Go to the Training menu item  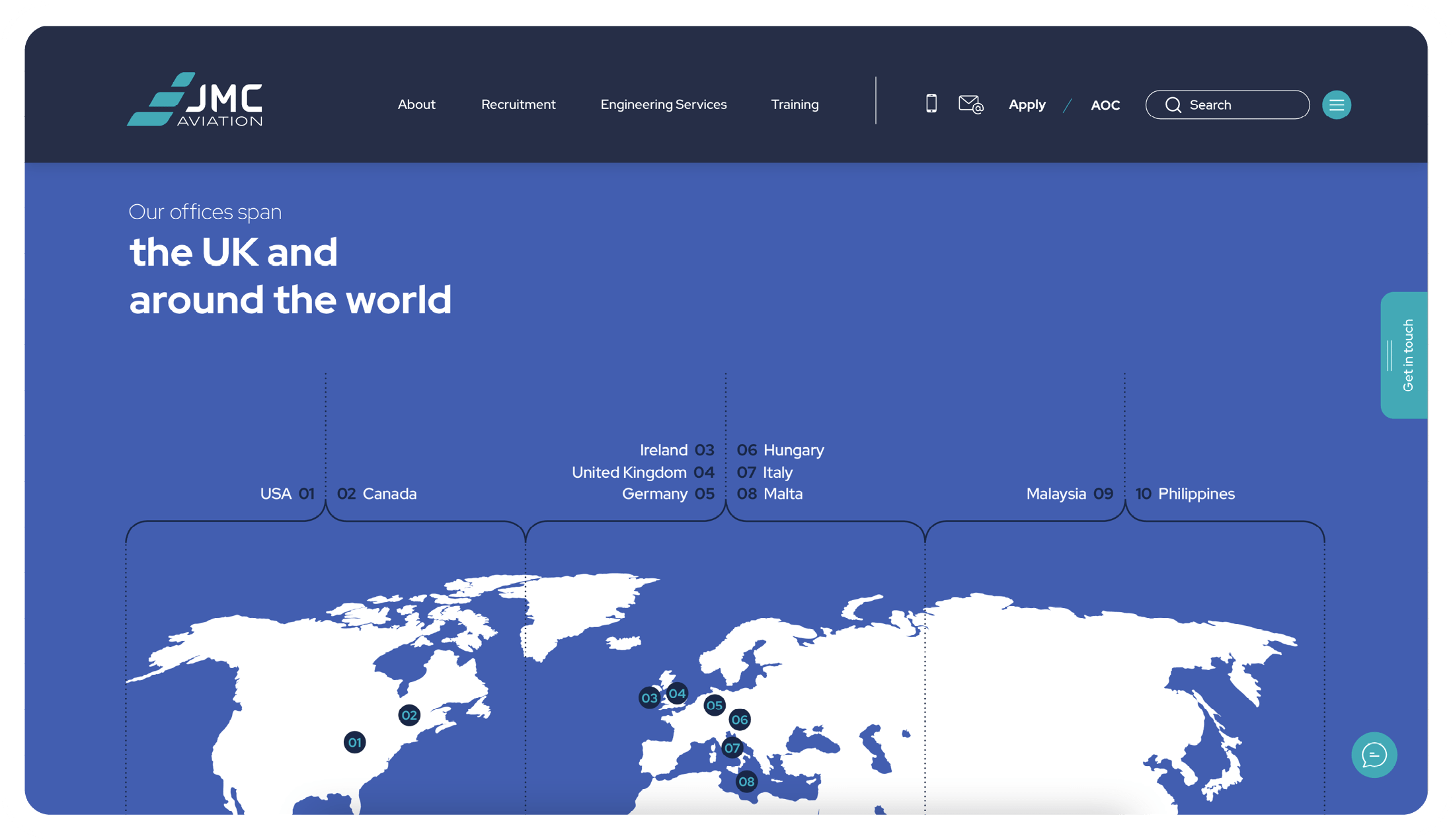pos(795,104)
